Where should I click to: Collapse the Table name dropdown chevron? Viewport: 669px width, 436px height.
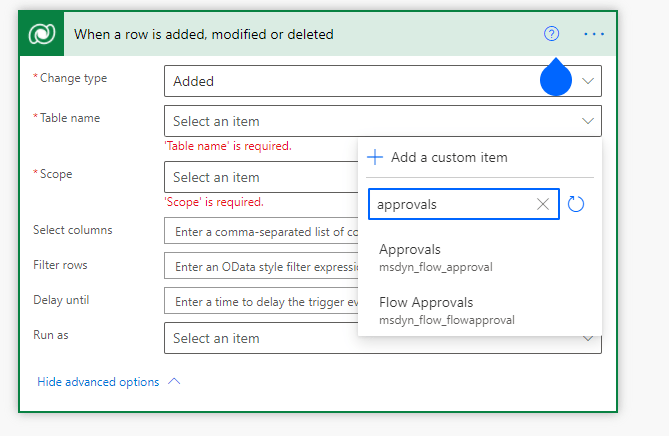pyautogui.click(x=587, y=121)
